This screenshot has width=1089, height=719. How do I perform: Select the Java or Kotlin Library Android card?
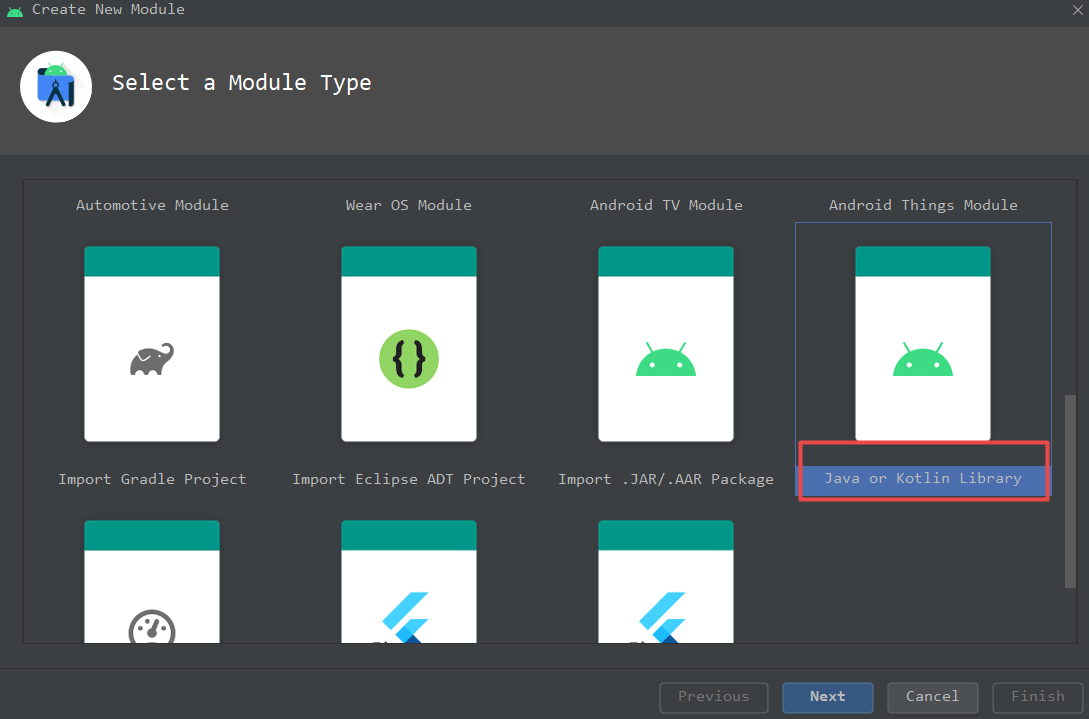point(923,344)
